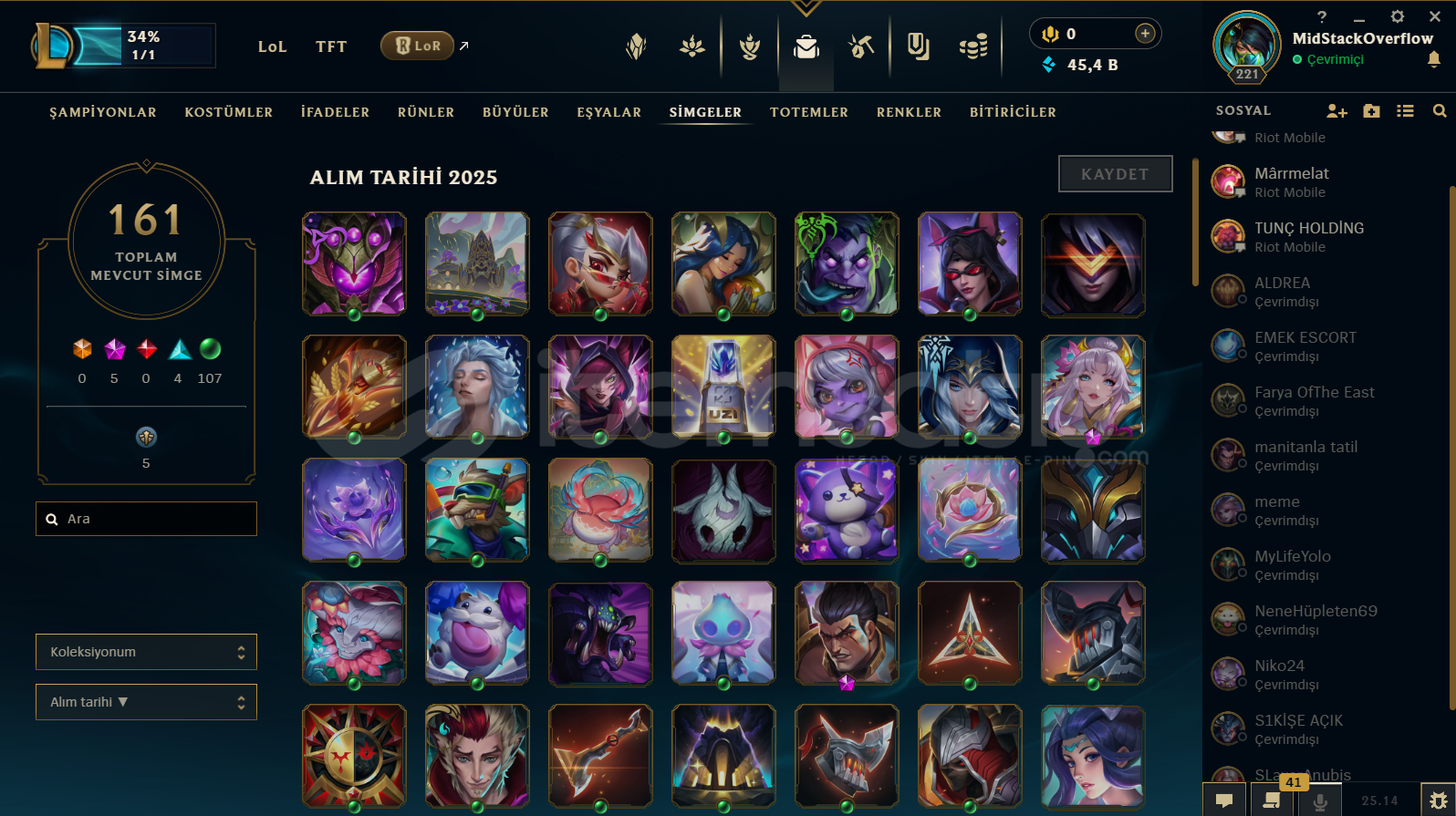Open the TFT game link
1456x816 pixels.
[331, 46]
